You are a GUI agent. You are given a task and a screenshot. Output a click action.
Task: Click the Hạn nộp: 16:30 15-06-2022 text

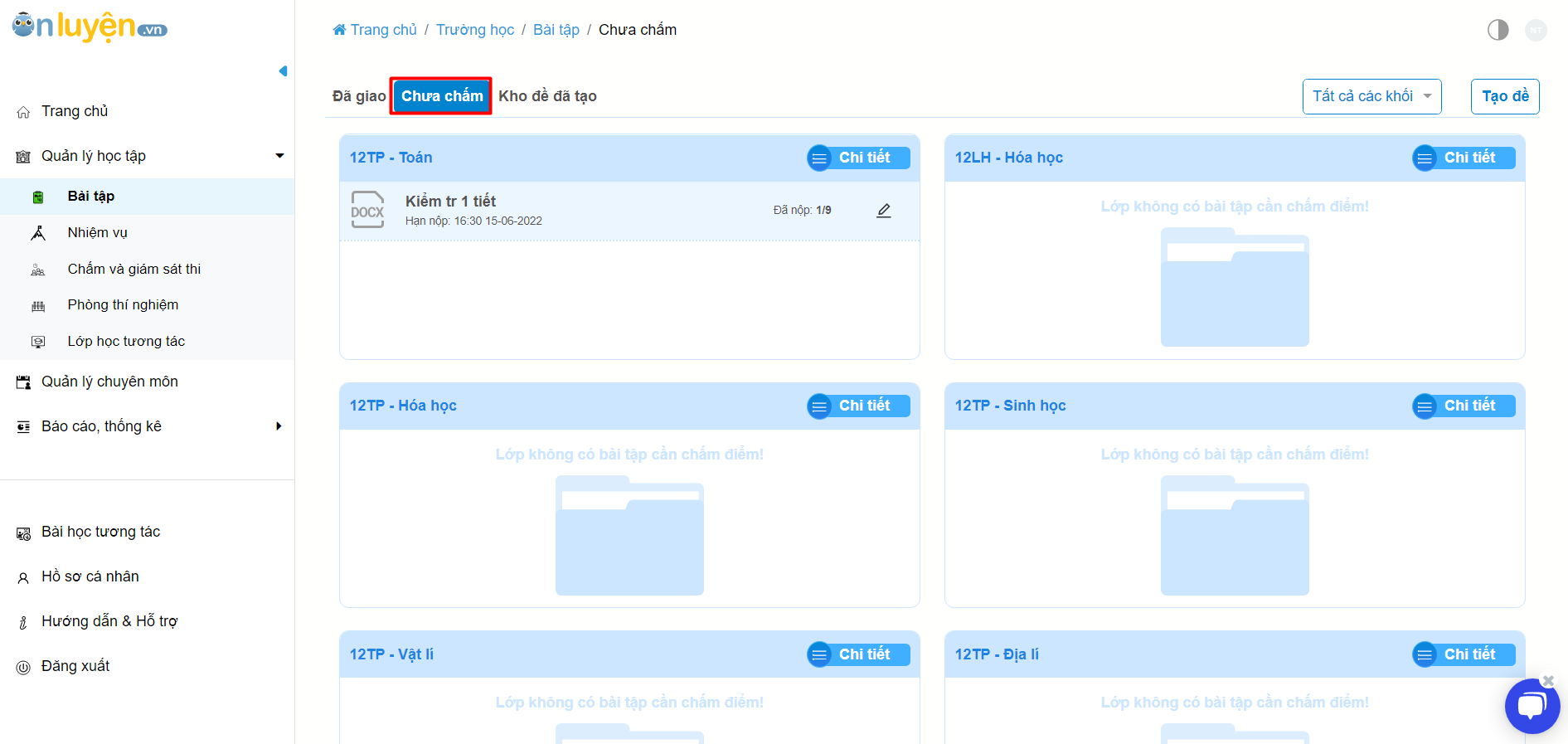coord(473,221)
